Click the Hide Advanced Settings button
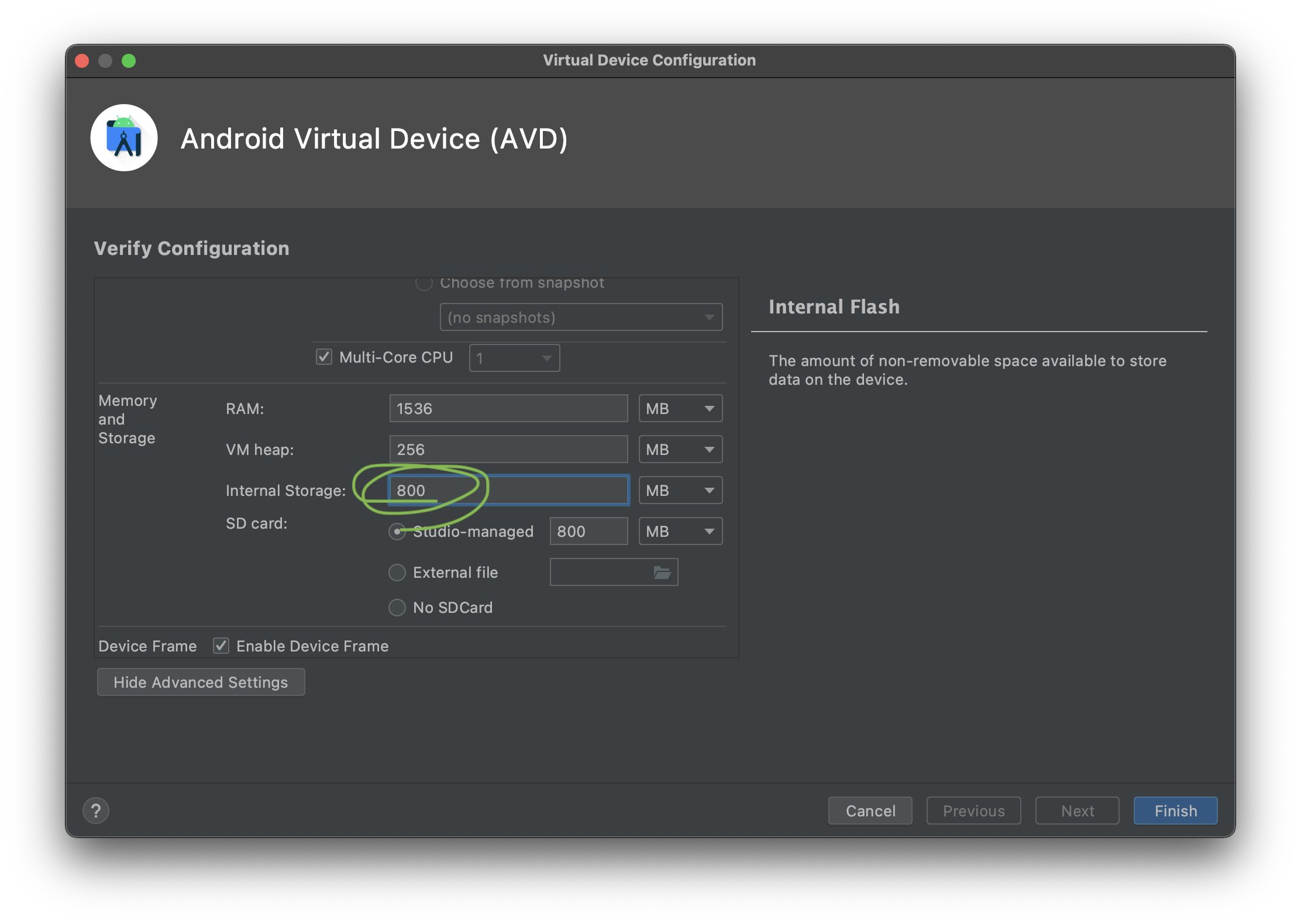Image resolution: width=1301 pixels, height=924 pixels. click(x=201, y=682)
